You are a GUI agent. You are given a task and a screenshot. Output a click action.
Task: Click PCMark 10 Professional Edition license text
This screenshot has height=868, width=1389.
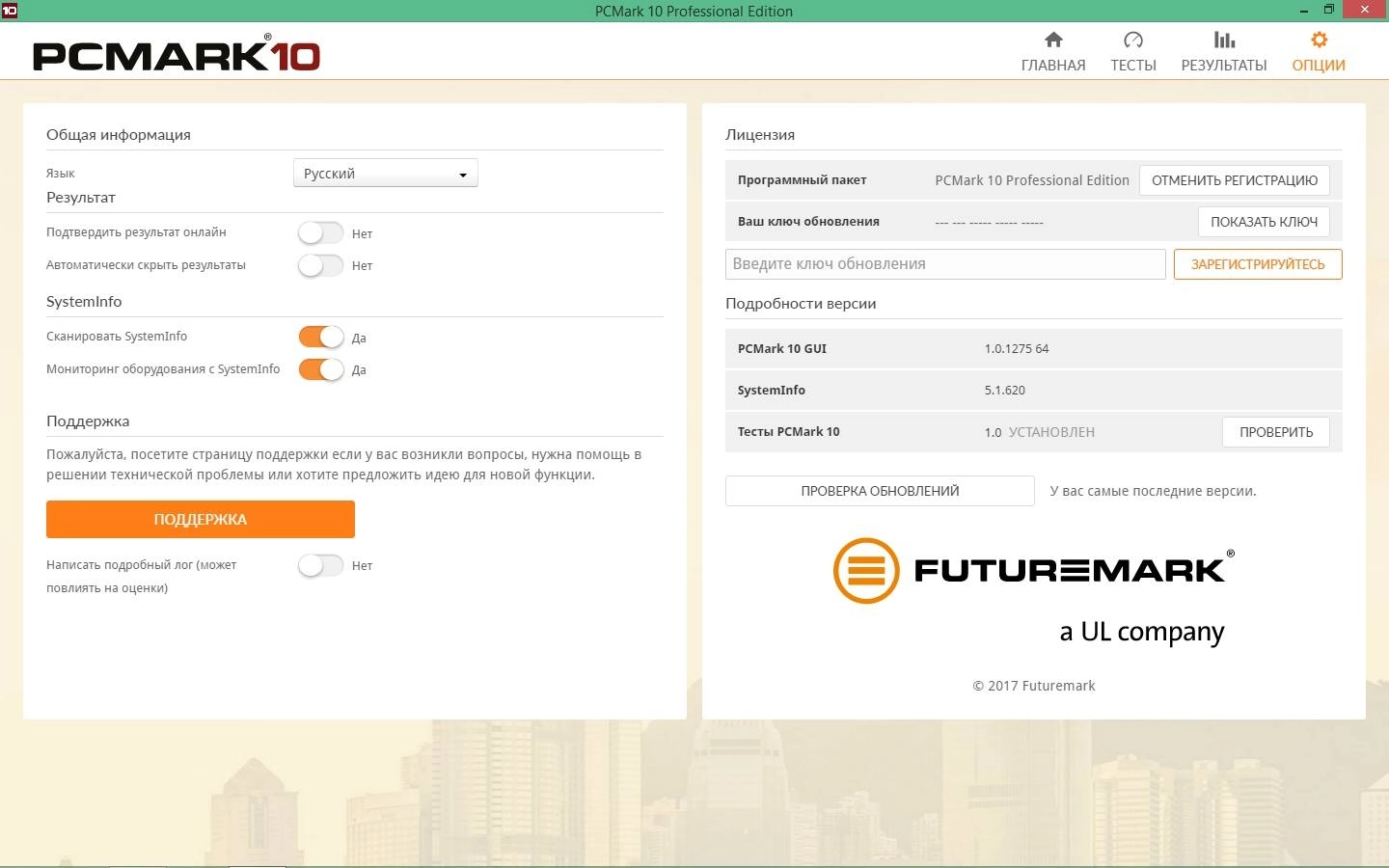click(x=1032, y=180)
